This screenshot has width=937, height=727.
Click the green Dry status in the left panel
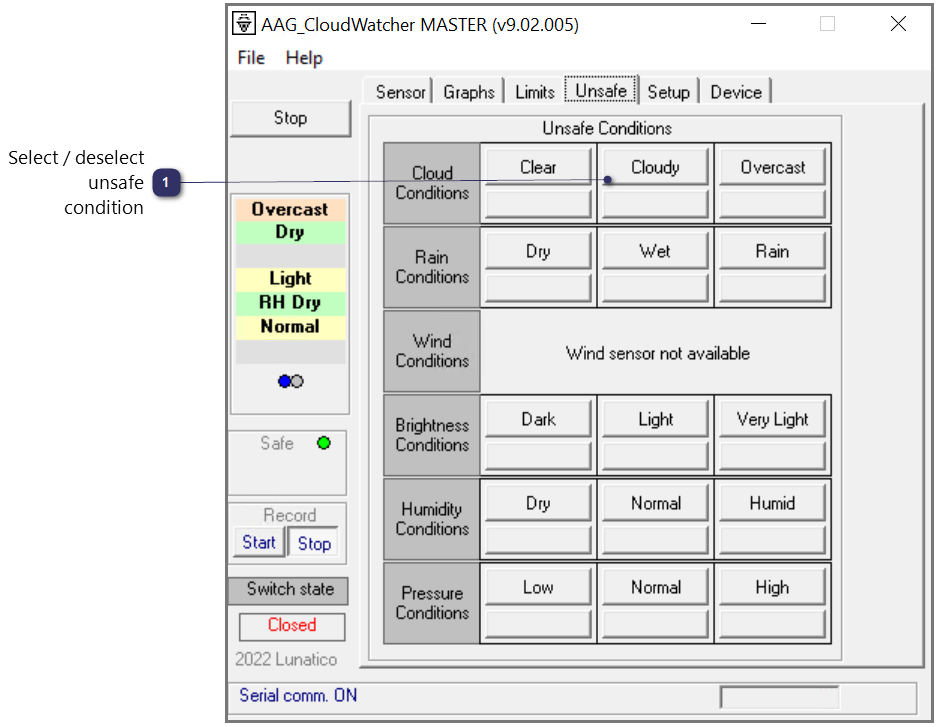click(290, 232)
